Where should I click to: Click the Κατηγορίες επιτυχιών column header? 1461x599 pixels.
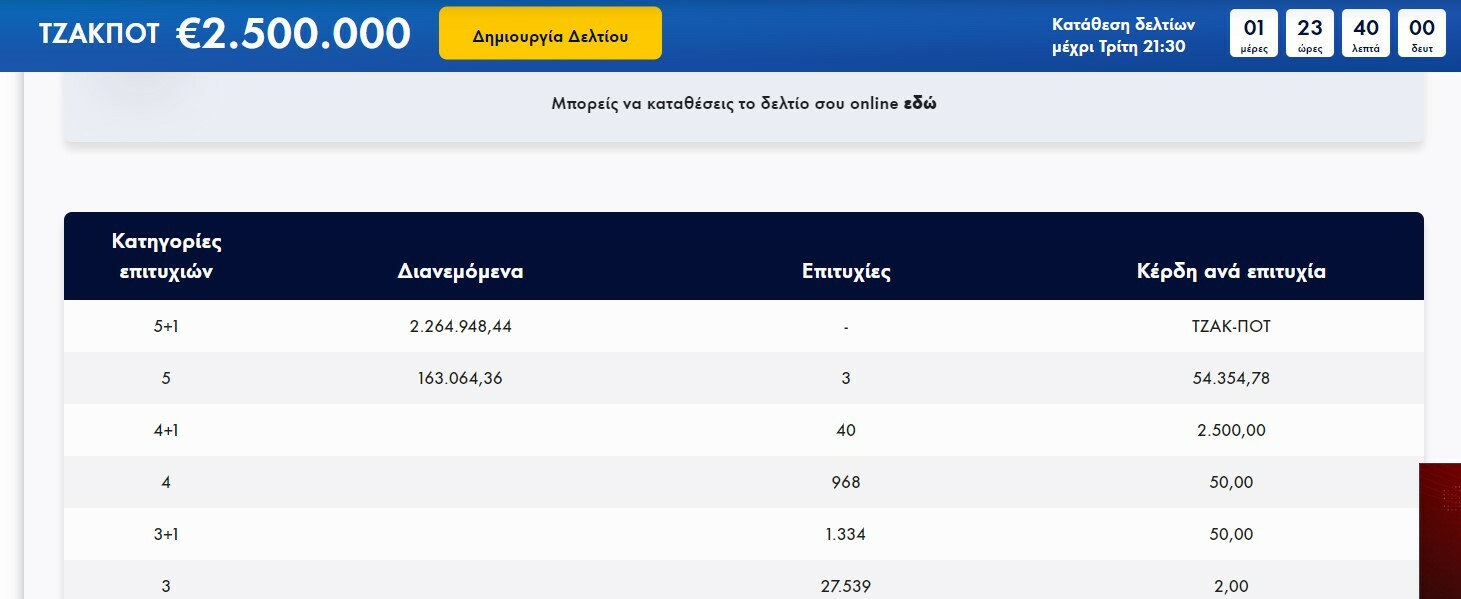pyautogui.click(x=166, y=256)
